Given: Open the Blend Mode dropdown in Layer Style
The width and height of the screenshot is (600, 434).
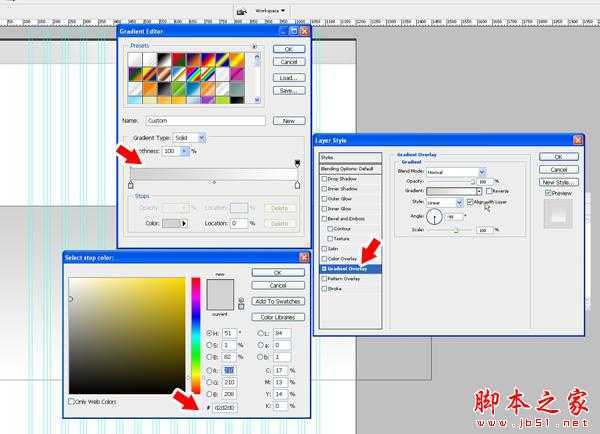Looking at the screenshot, I should pos(456,172).
